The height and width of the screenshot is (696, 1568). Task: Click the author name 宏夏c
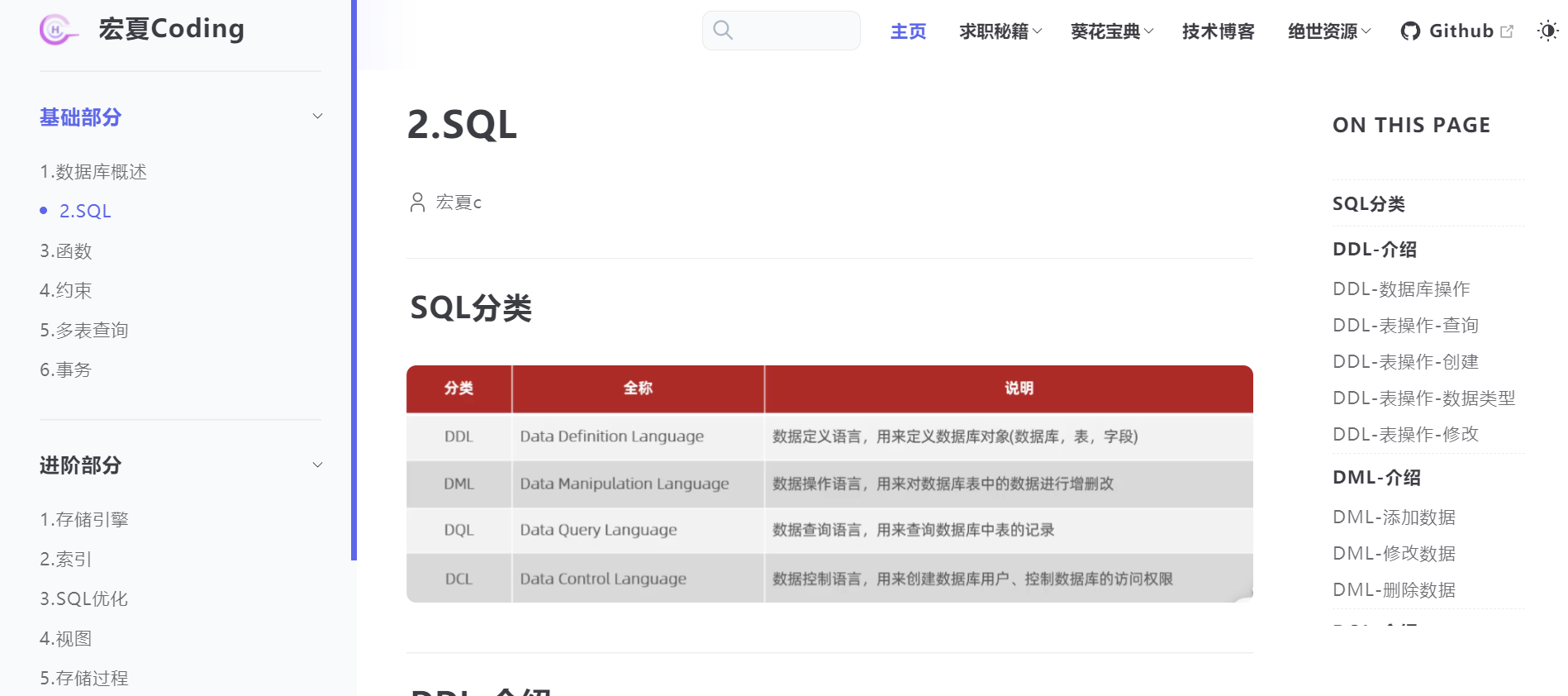point(459,203)
